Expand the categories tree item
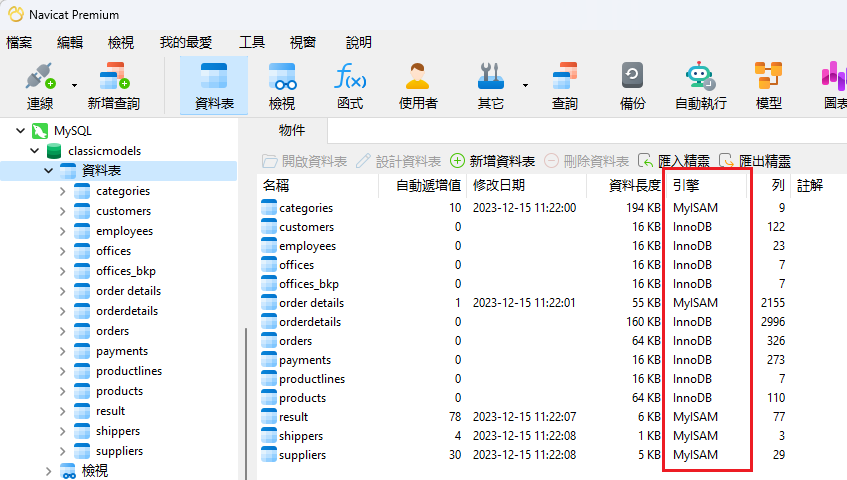 pos(63,191)
